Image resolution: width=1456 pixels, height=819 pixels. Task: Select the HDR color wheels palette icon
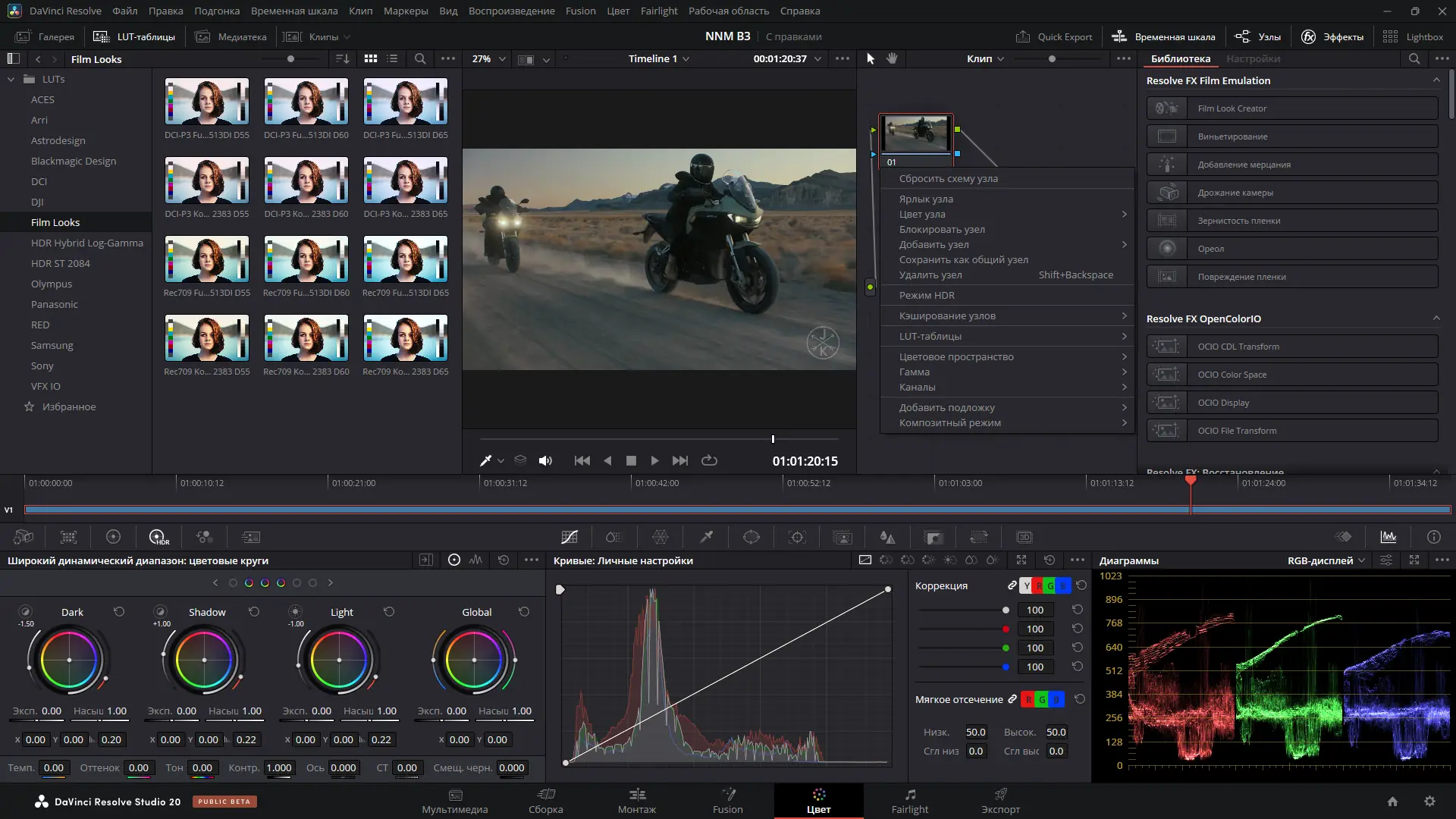(x=158, y=537)
